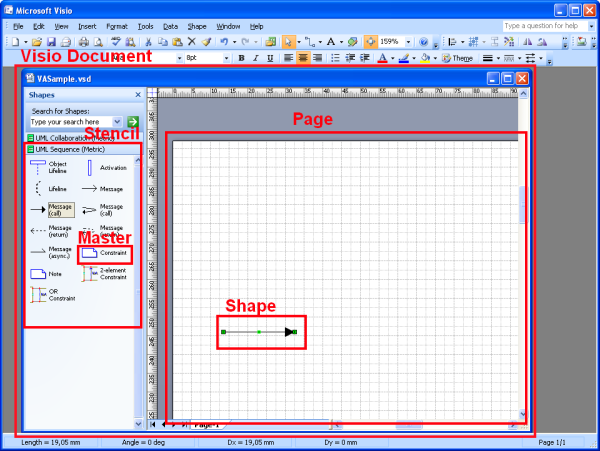Click the Search for Shapes input field
The height and width of the screenshot is (451, 600).
pos(72,122)
